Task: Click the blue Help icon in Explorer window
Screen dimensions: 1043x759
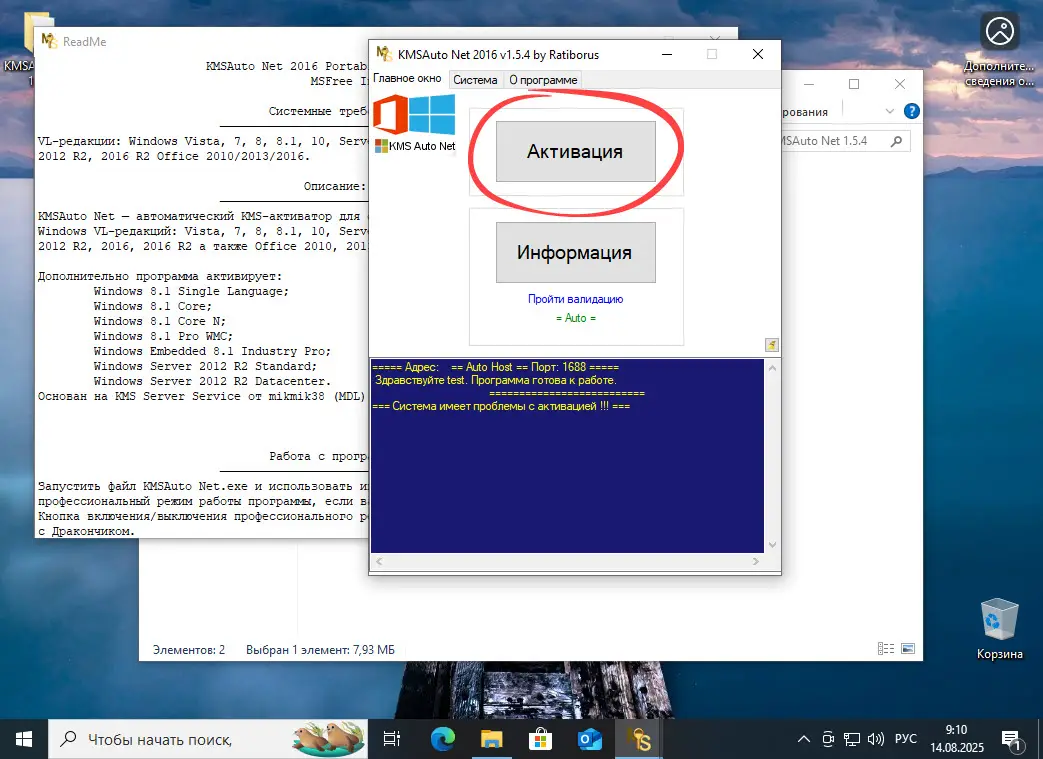Action: pyautogui.click(x=910, y=112)
